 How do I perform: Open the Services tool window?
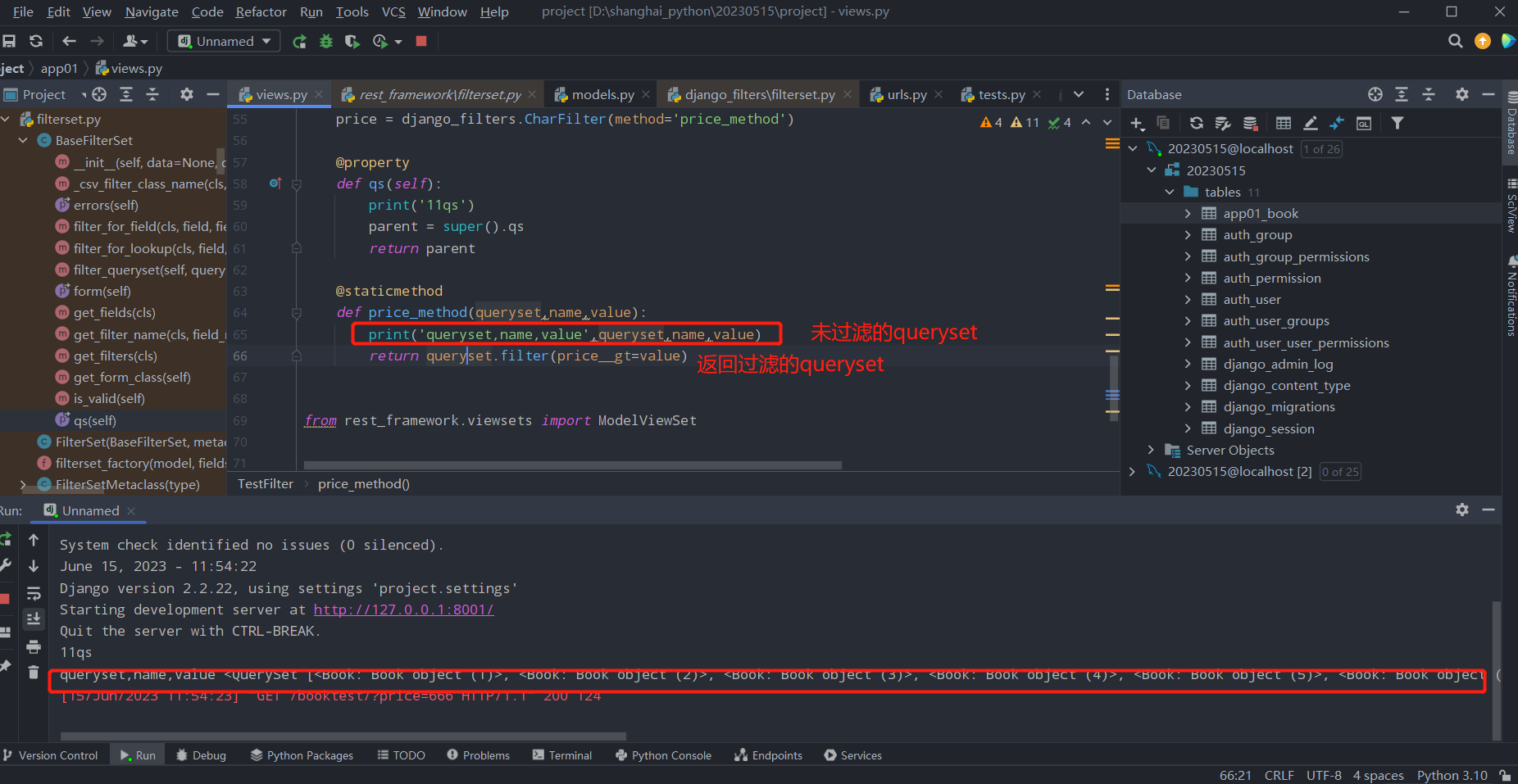853,755
